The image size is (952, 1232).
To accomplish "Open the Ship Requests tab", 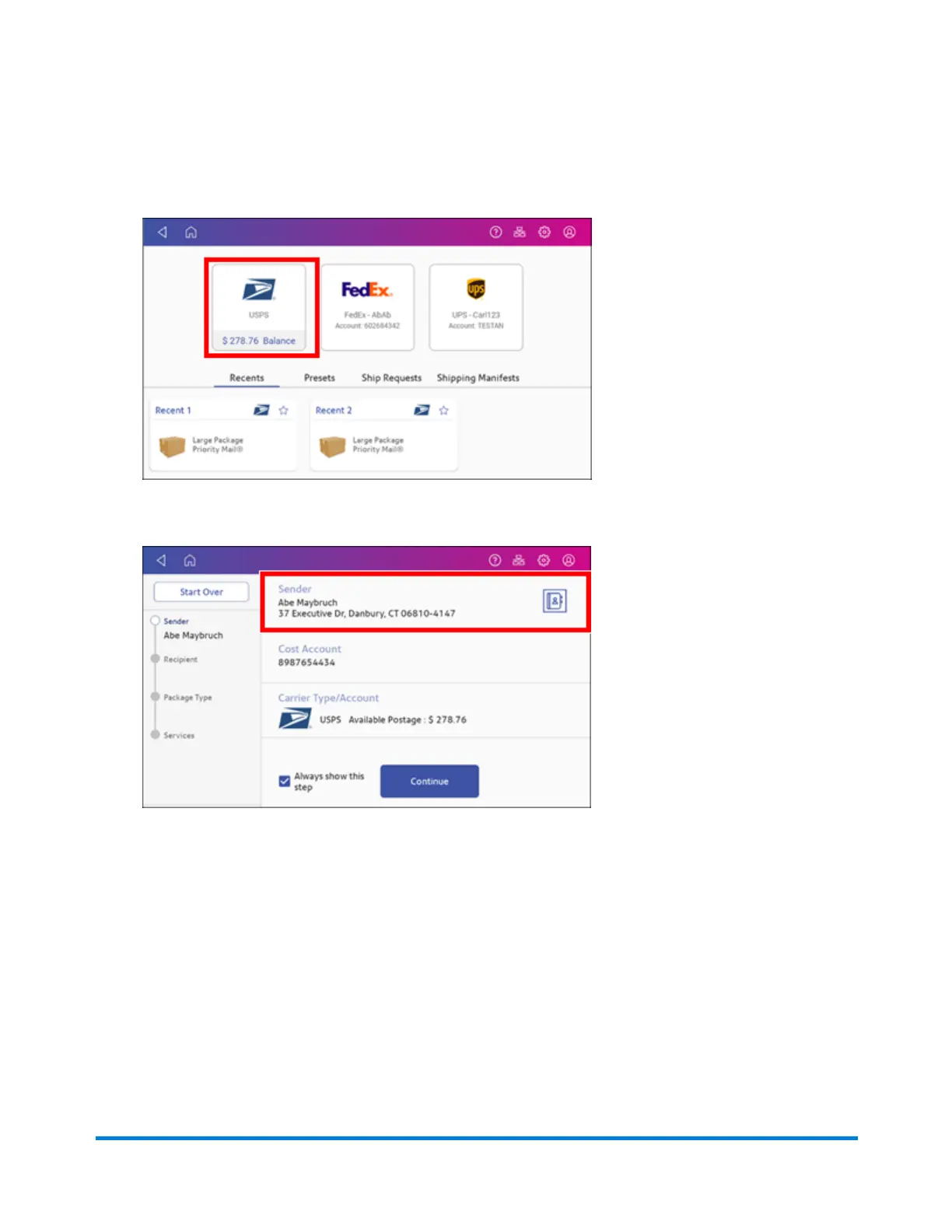I will click(391, 378).
